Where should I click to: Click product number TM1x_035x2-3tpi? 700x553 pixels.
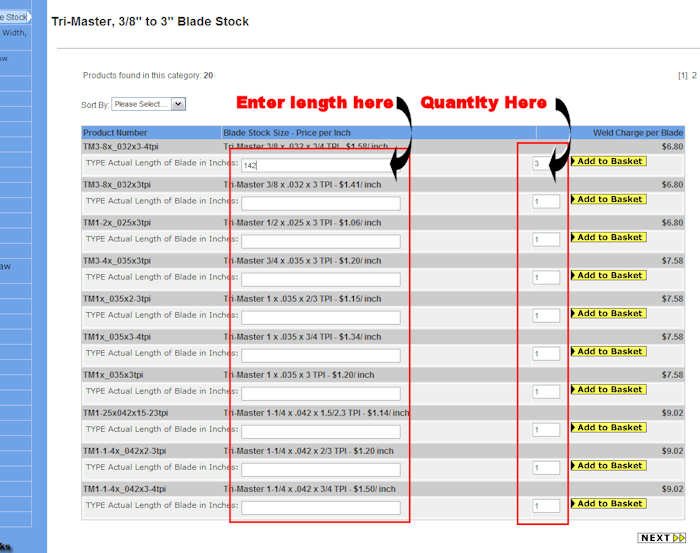117,299
